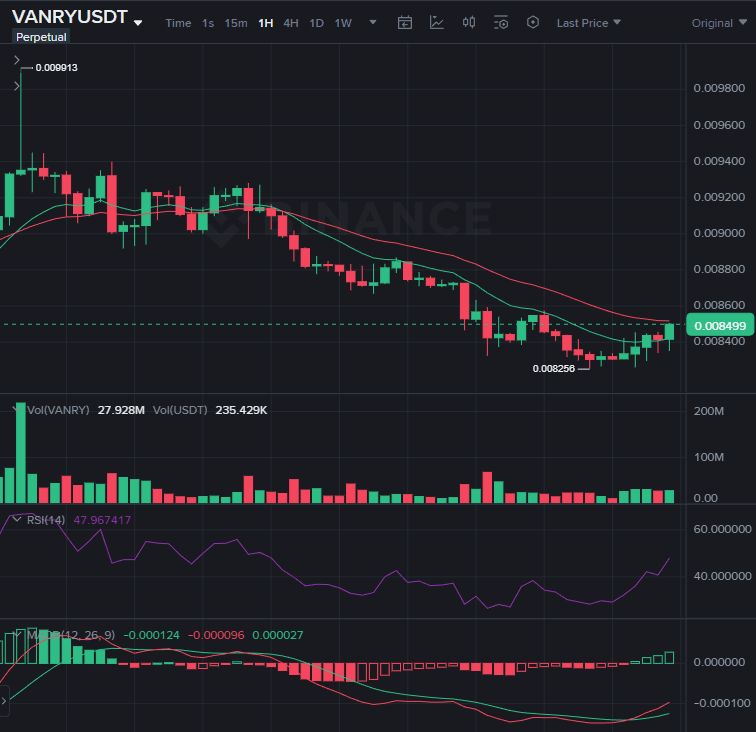Image resolution: width=756 pixels, height=732 pixels.
Task: Expand more time intervals dropdown
Action: (x=373, y=22)
